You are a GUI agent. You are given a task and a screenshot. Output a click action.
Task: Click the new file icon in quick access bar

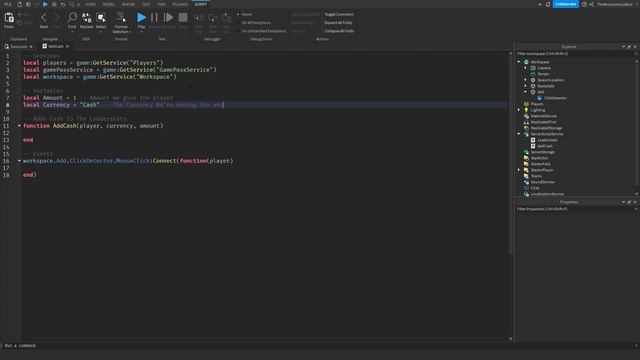point(19,4)
